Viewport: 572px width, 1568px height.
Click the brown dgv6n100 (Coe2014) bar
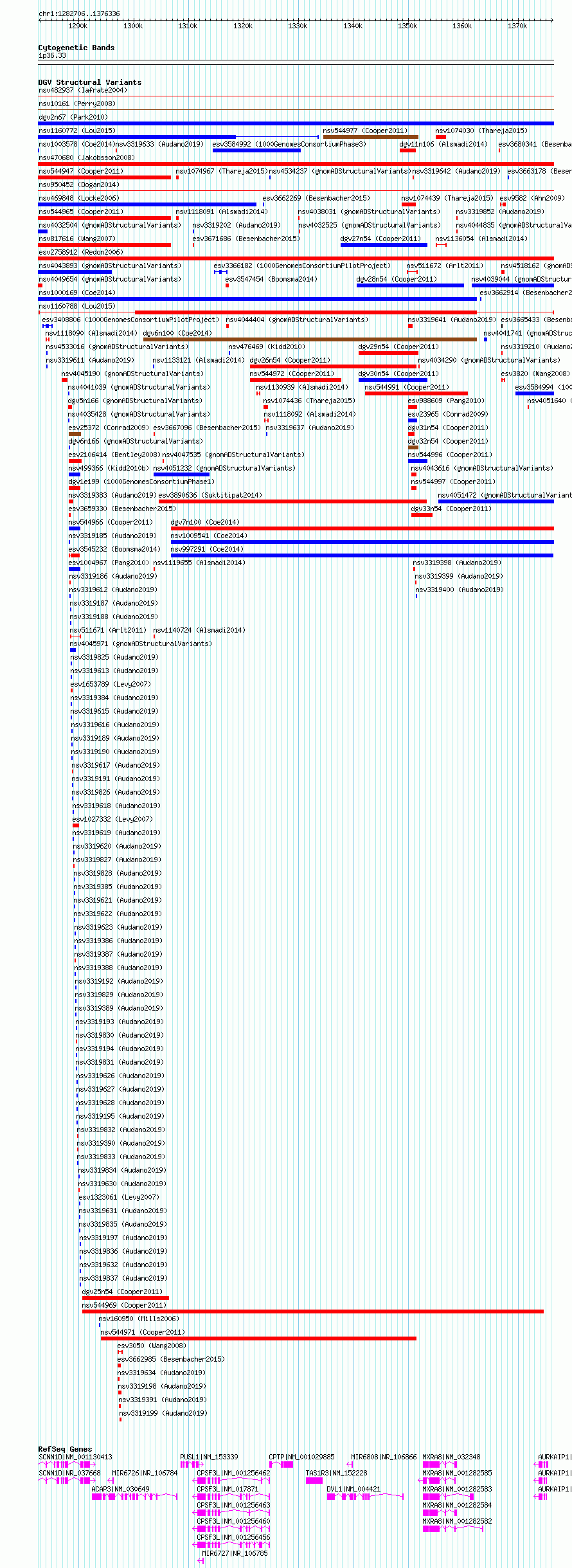point(310,339)
